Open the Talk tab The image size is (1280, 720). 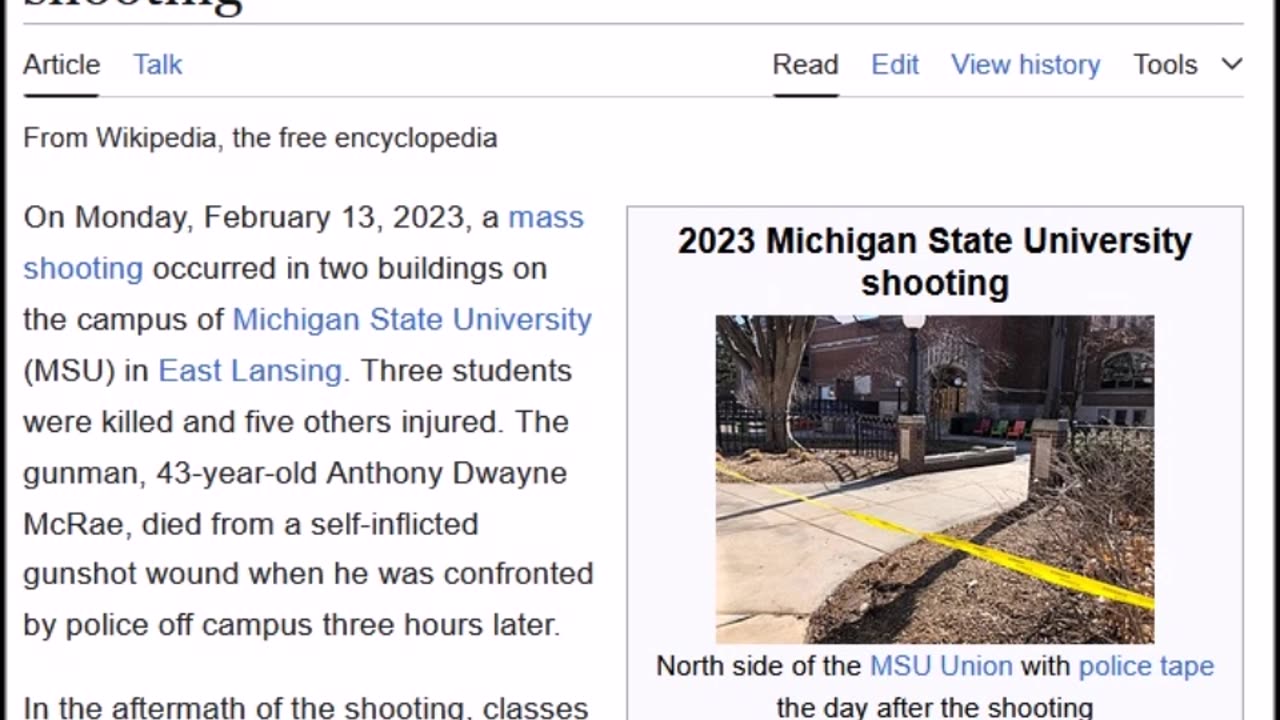pyautogui.click(x=158, y=65)
